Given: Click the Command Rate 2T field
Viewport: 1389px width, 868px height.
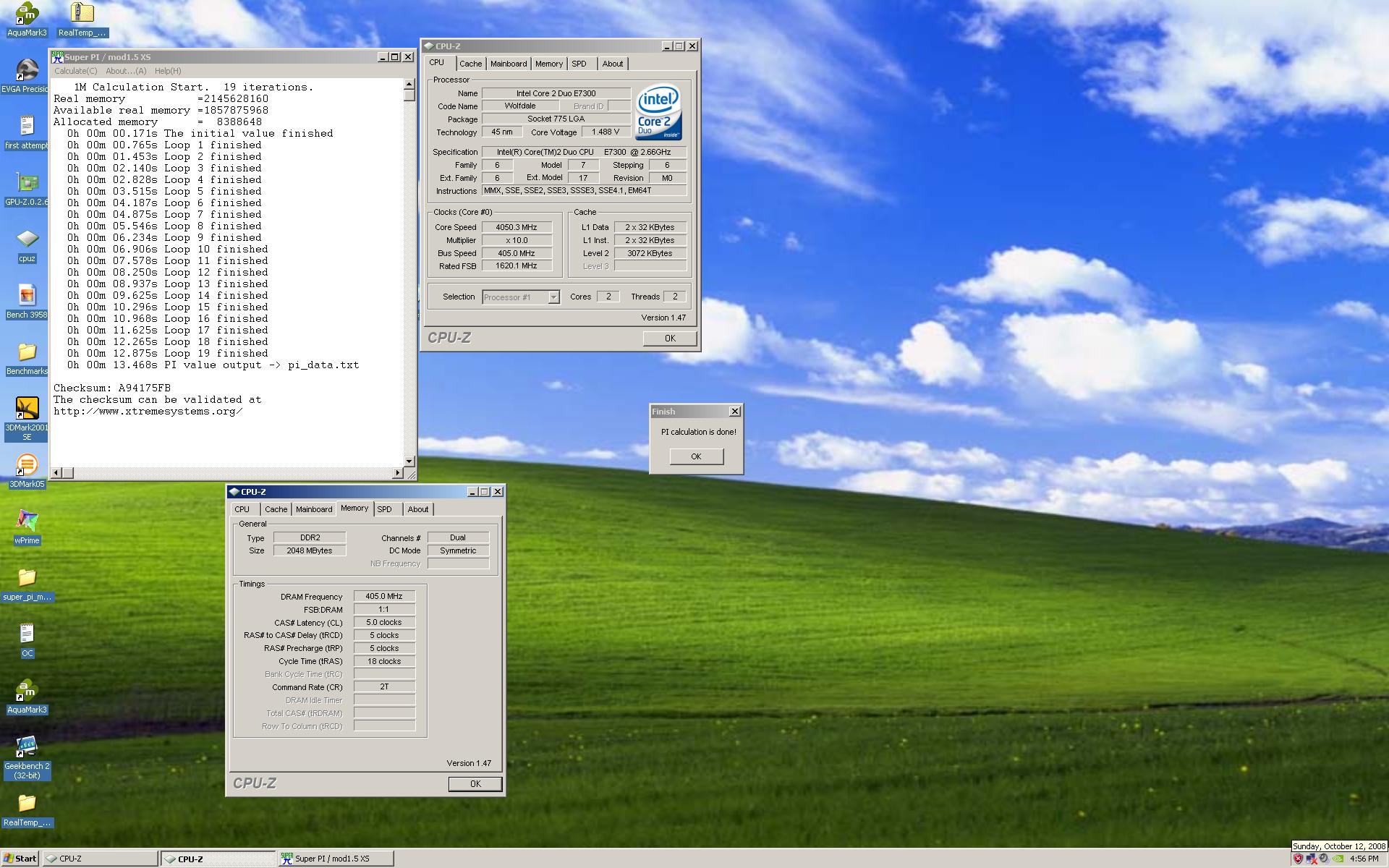Looking at the screenshot, I should coord(384,687).
